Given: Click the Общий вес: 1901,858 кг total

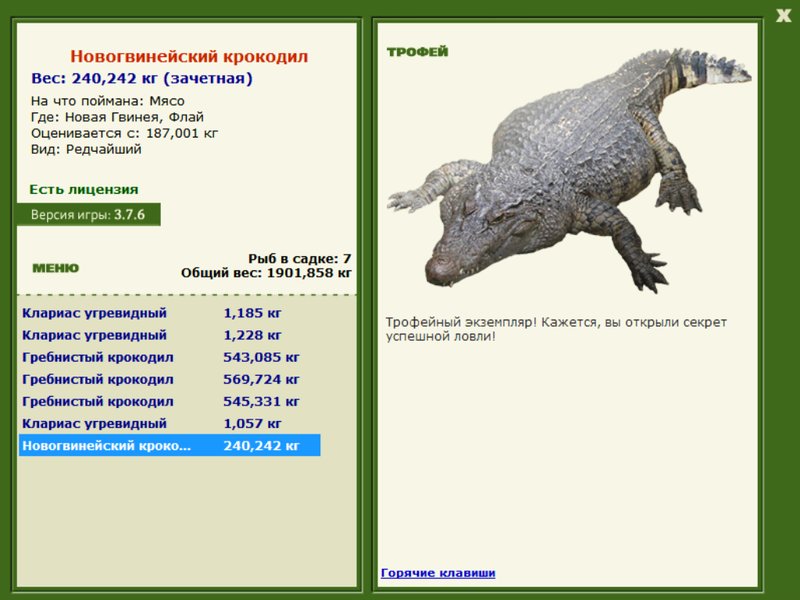Looking at the screenshot, I should point(266,273).
